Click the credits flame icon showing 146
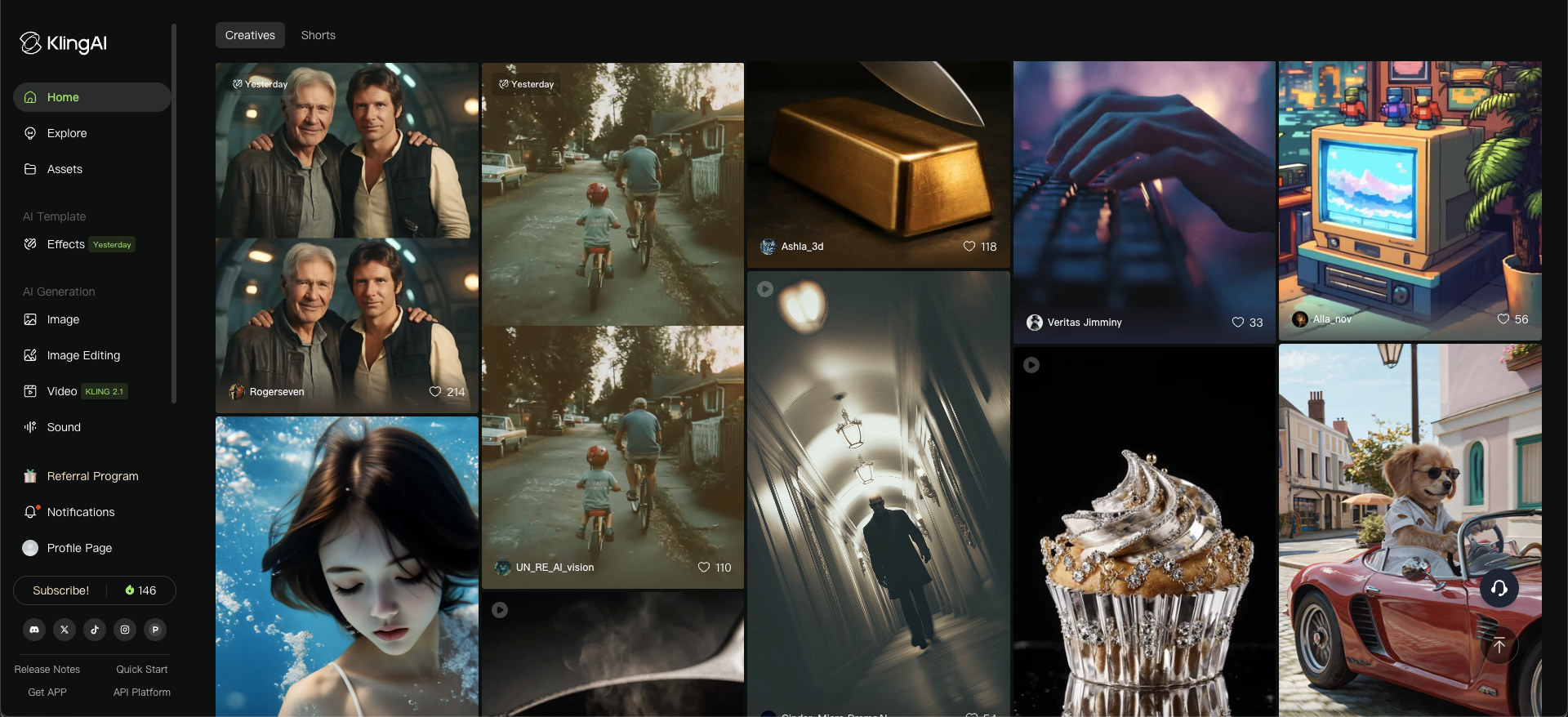Screen dimensions: 1568x717 pos(130,590)
